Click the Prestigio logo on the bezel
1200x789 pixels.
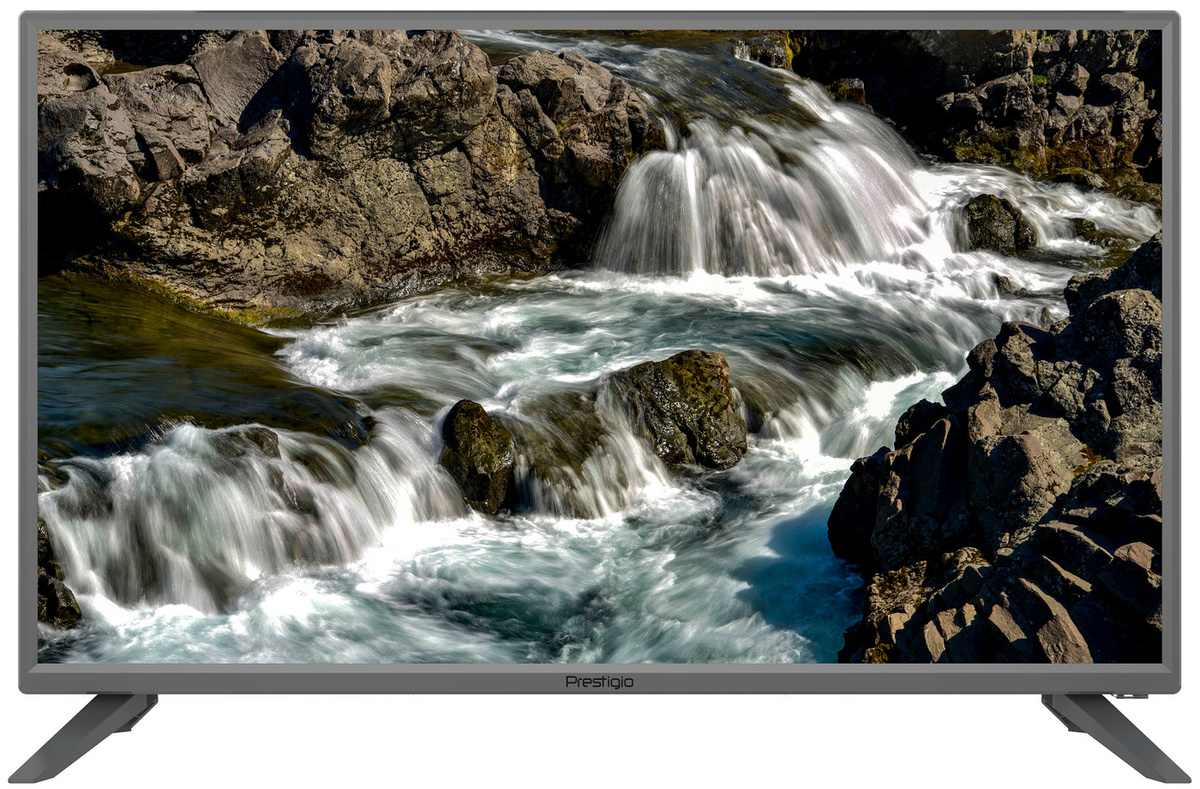[599, 681]
